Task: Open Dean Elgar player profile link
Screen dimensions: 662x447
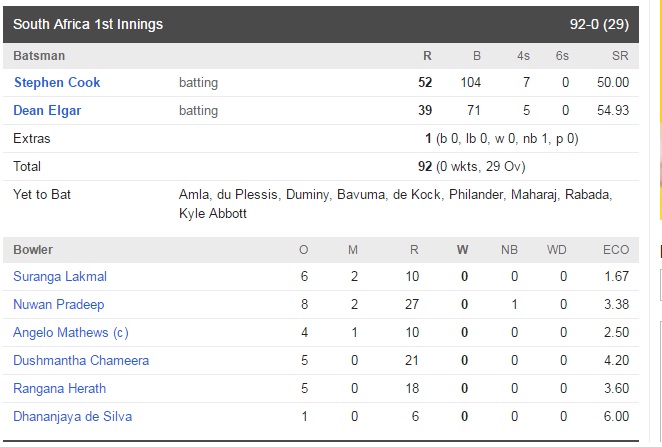Action: pos(47,110)
